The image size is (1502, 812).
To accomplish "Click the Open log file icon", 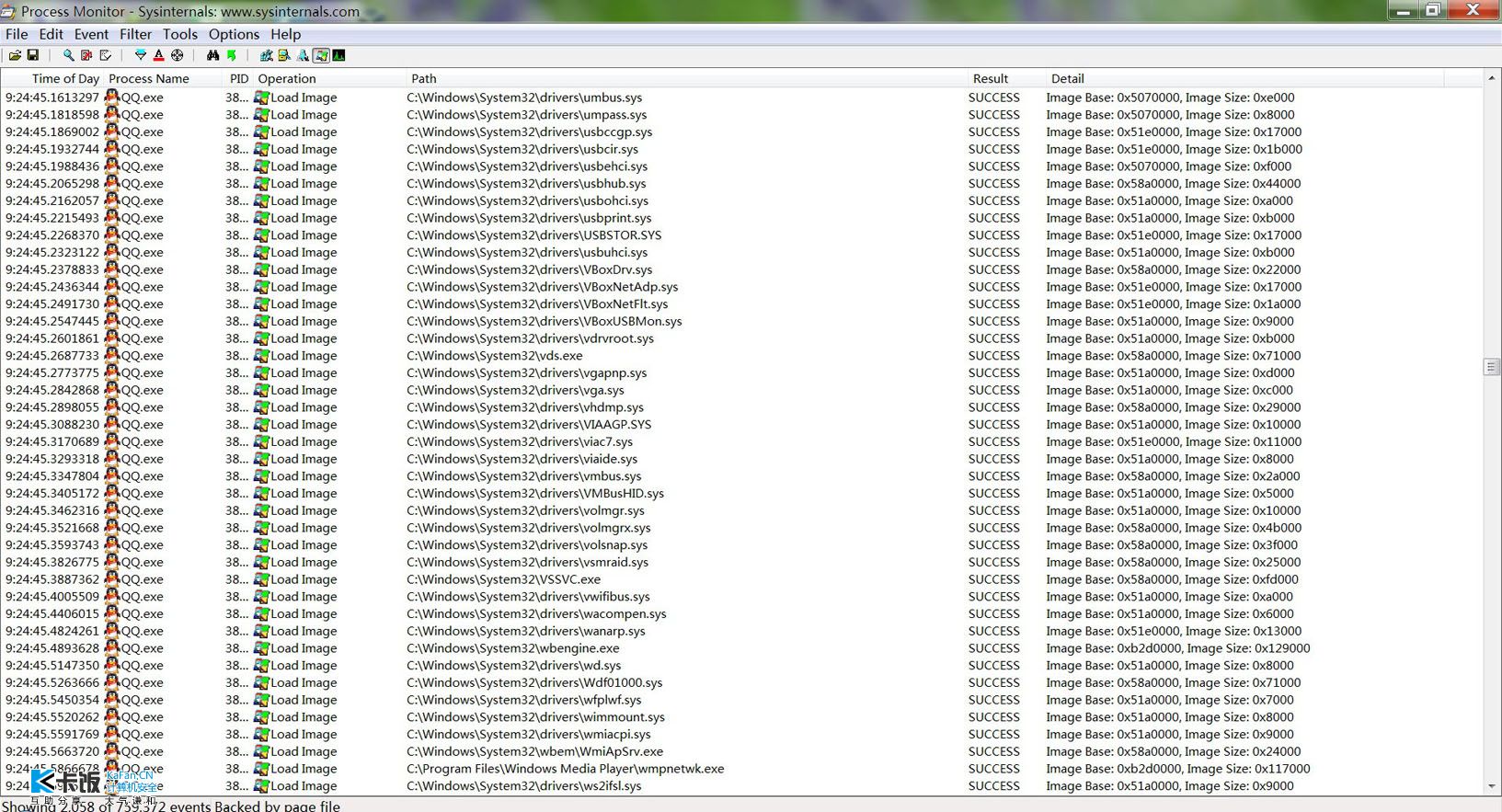I will (x=16, y=55).
